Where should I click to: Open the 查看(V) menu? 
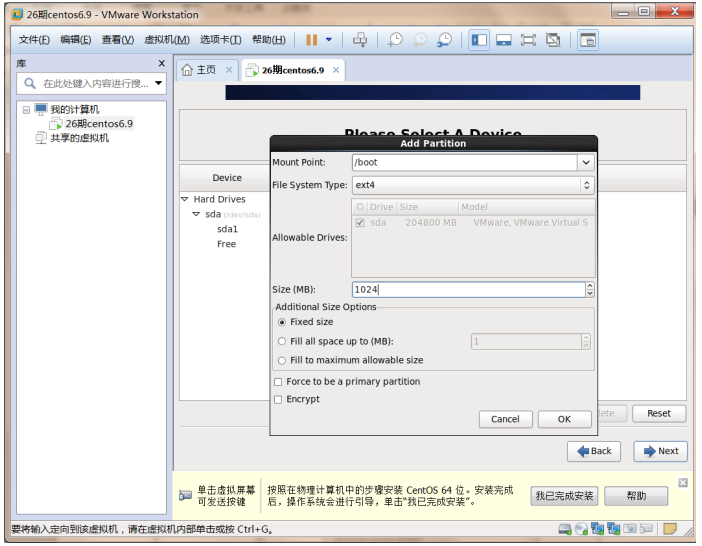(x=118, y=40)
